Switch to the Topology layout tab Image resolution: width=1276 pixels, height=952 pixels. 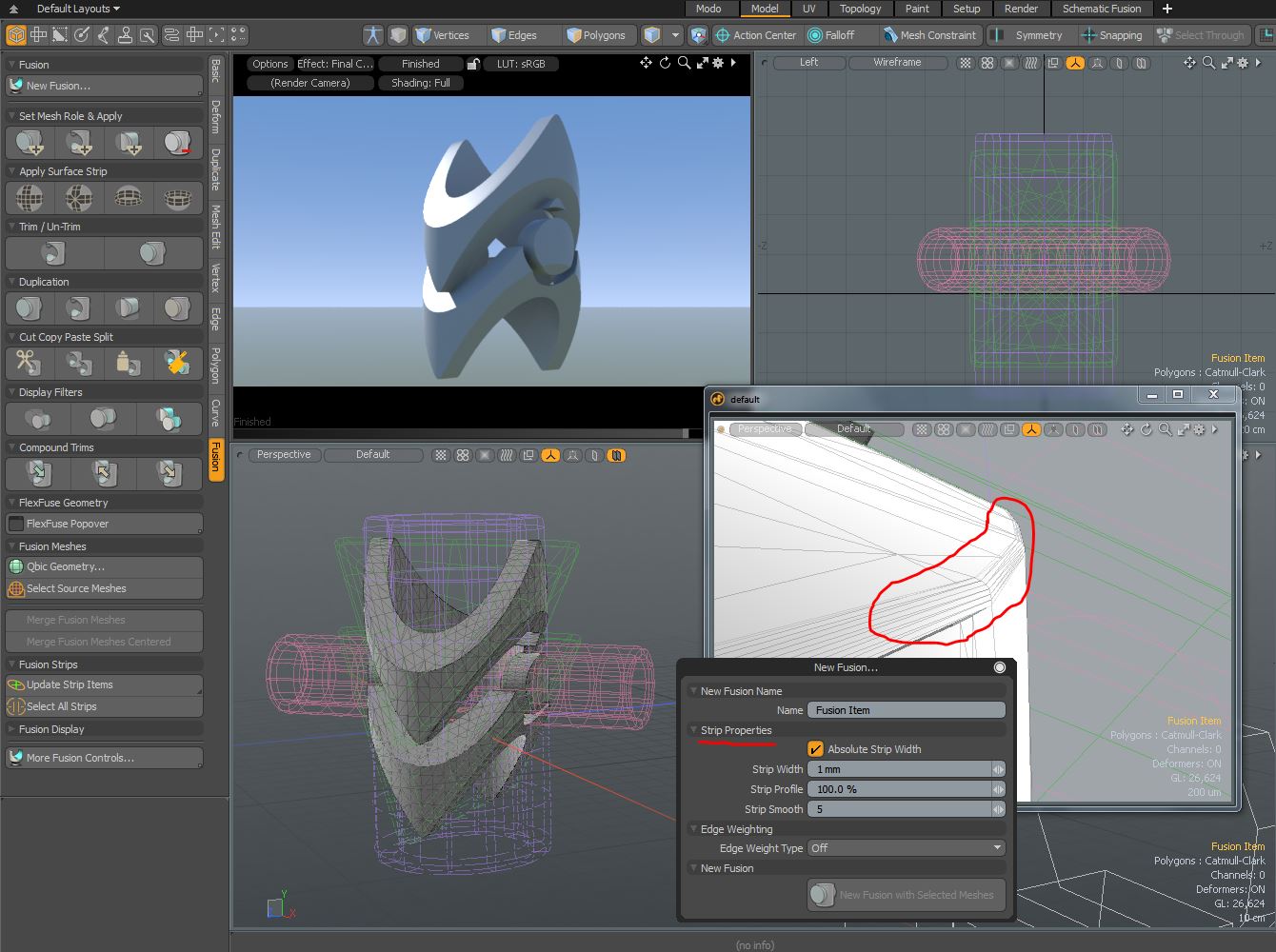[860, 9]
